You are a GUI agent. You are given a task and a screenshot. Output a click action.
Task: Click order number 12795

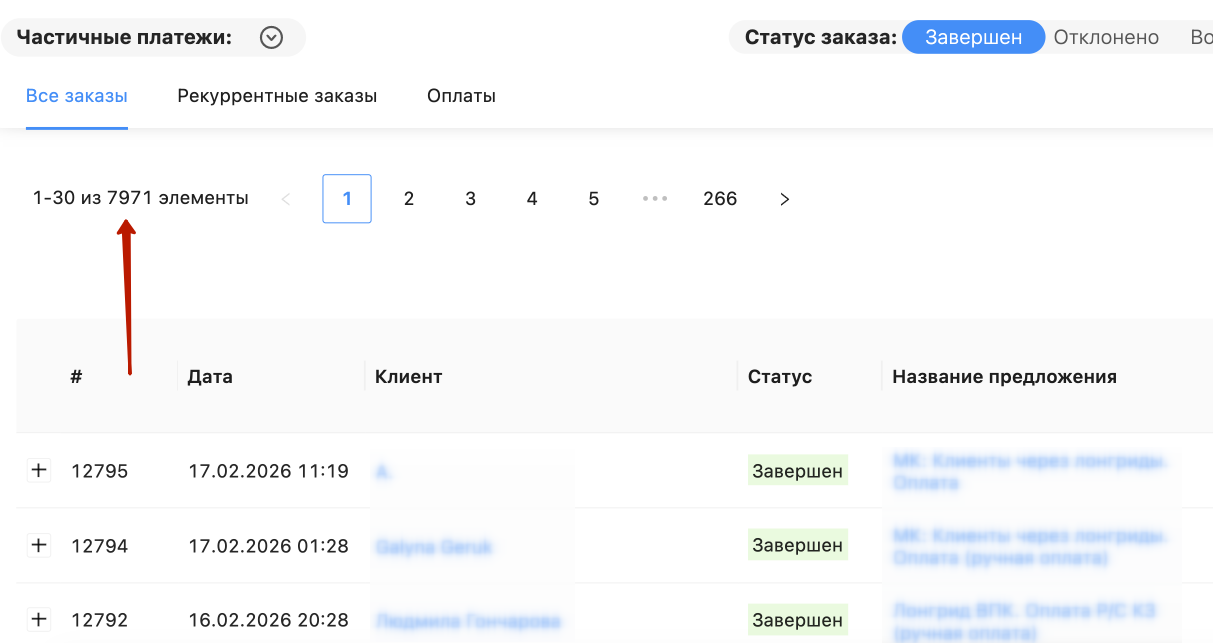(x=100, y=471)
